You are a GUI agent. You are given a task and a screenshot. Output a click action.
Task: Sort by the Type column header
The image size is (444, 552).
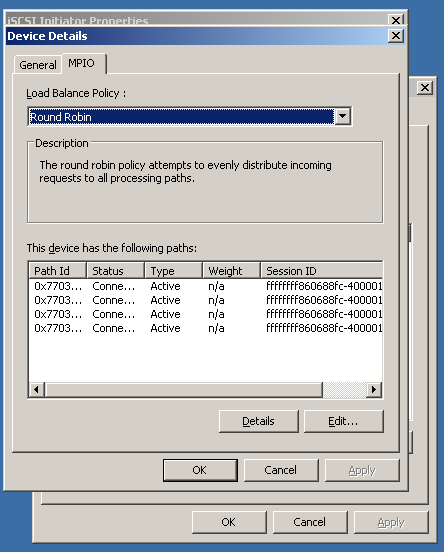[x=174, y=271]
